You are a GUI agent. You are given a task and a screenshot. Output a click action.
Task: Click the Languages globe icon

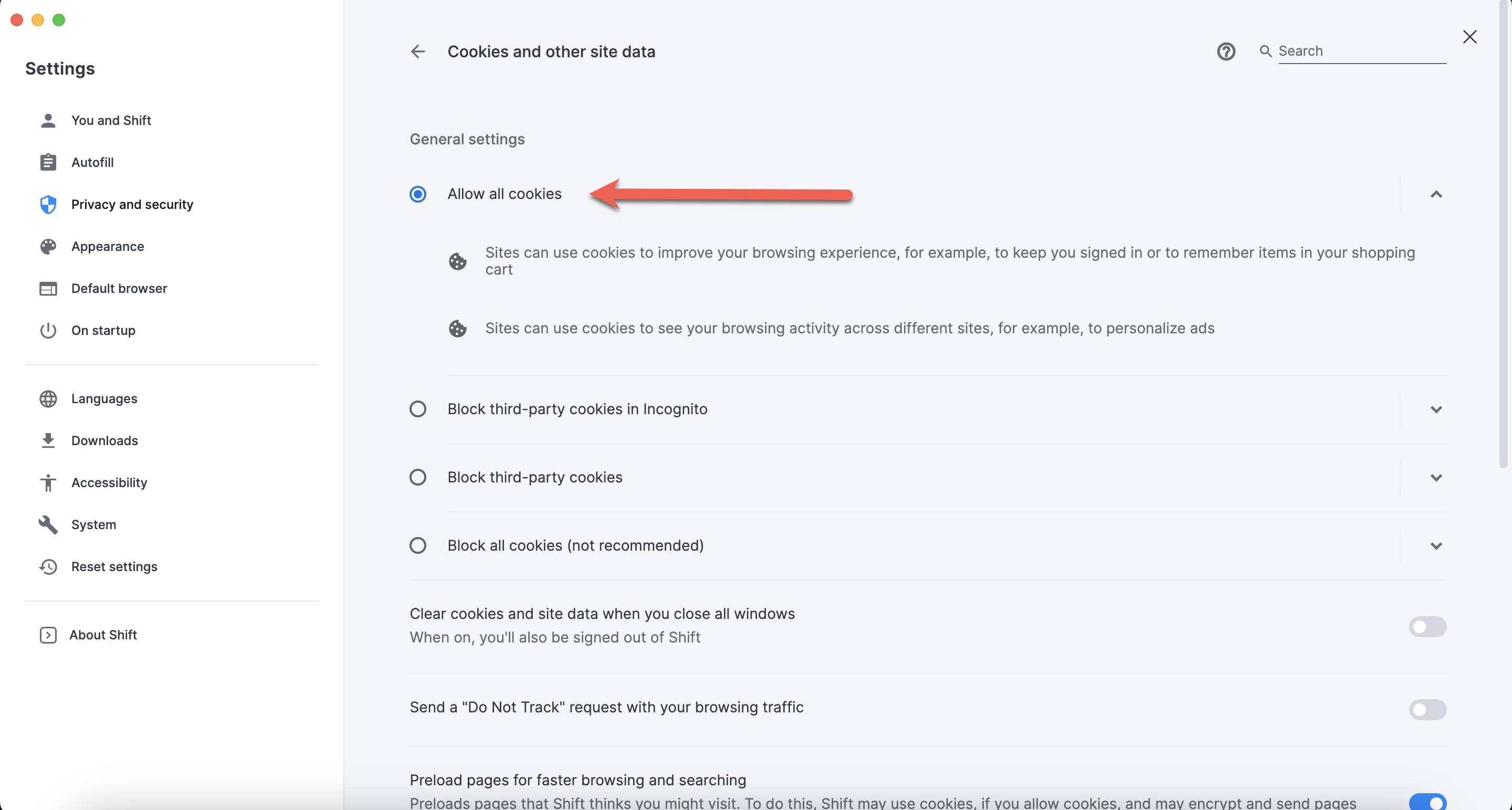pyautogui.click(x=48, y=398)
